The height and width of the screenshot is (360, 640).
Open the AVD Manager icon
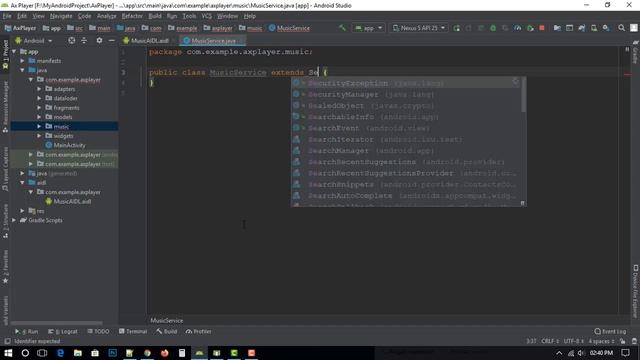(x=594, y=28)
